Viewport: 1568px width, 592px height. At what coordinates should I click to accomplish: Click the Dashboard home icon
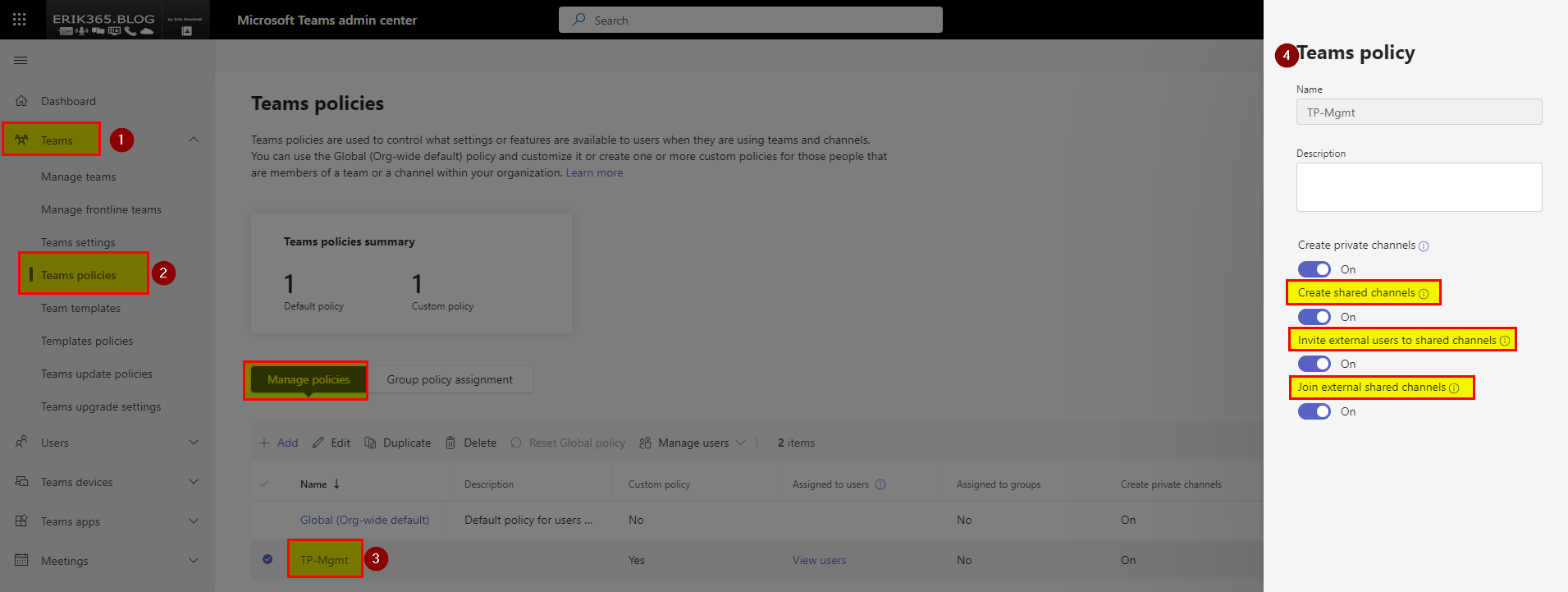point(21,101)
